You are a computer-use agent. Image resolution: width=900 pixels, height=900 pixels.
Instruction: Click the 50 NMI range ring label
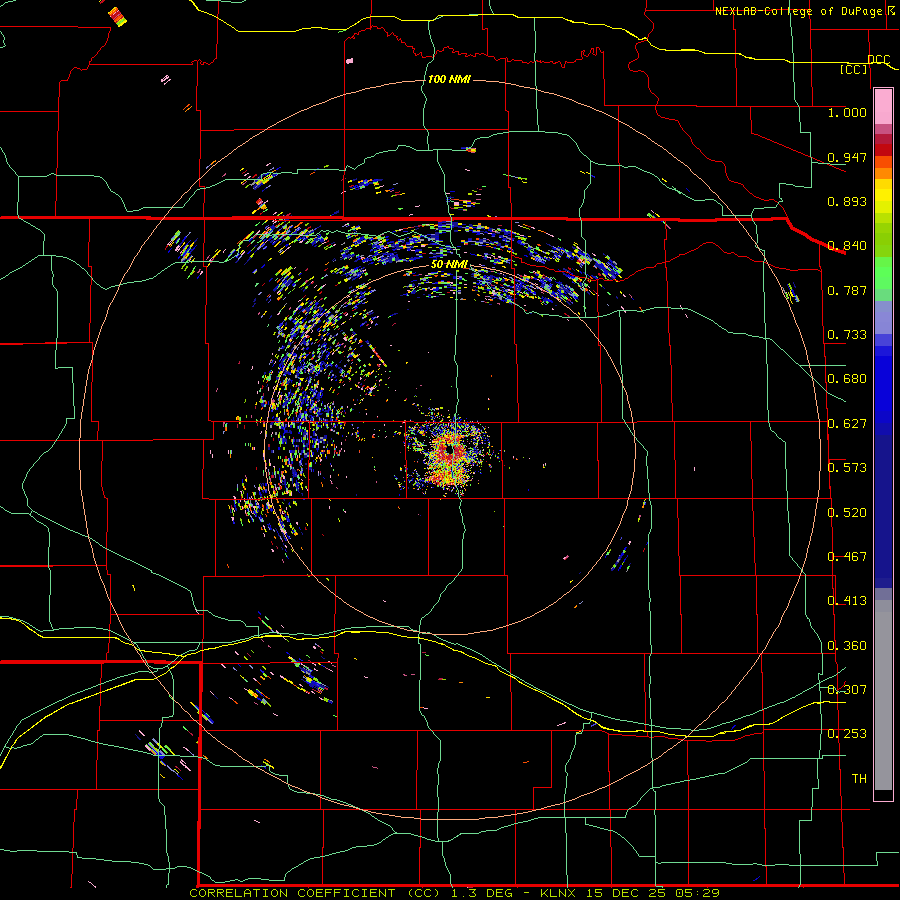pos(449,265)
